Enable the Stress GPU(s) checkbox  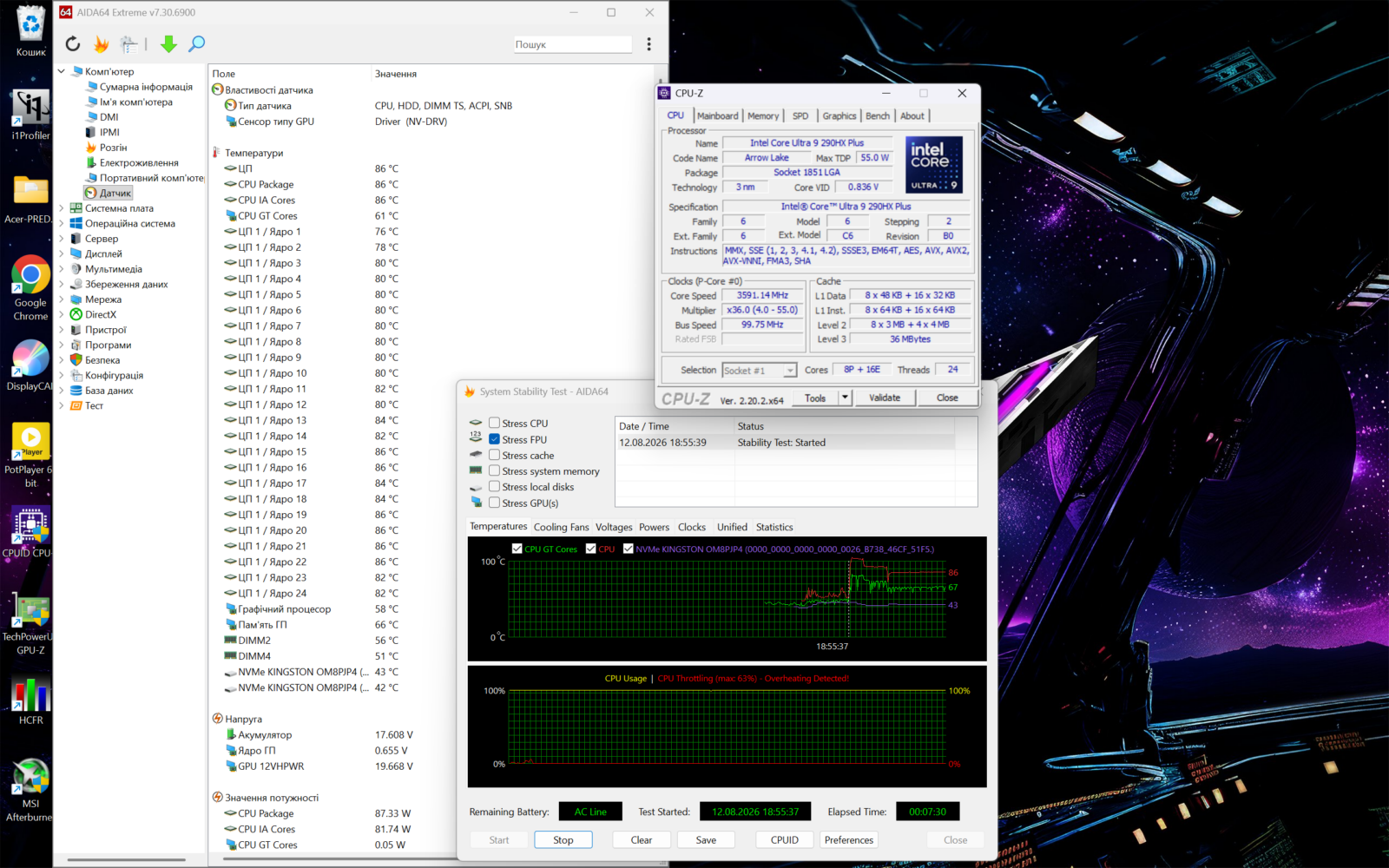pos(494,503)
